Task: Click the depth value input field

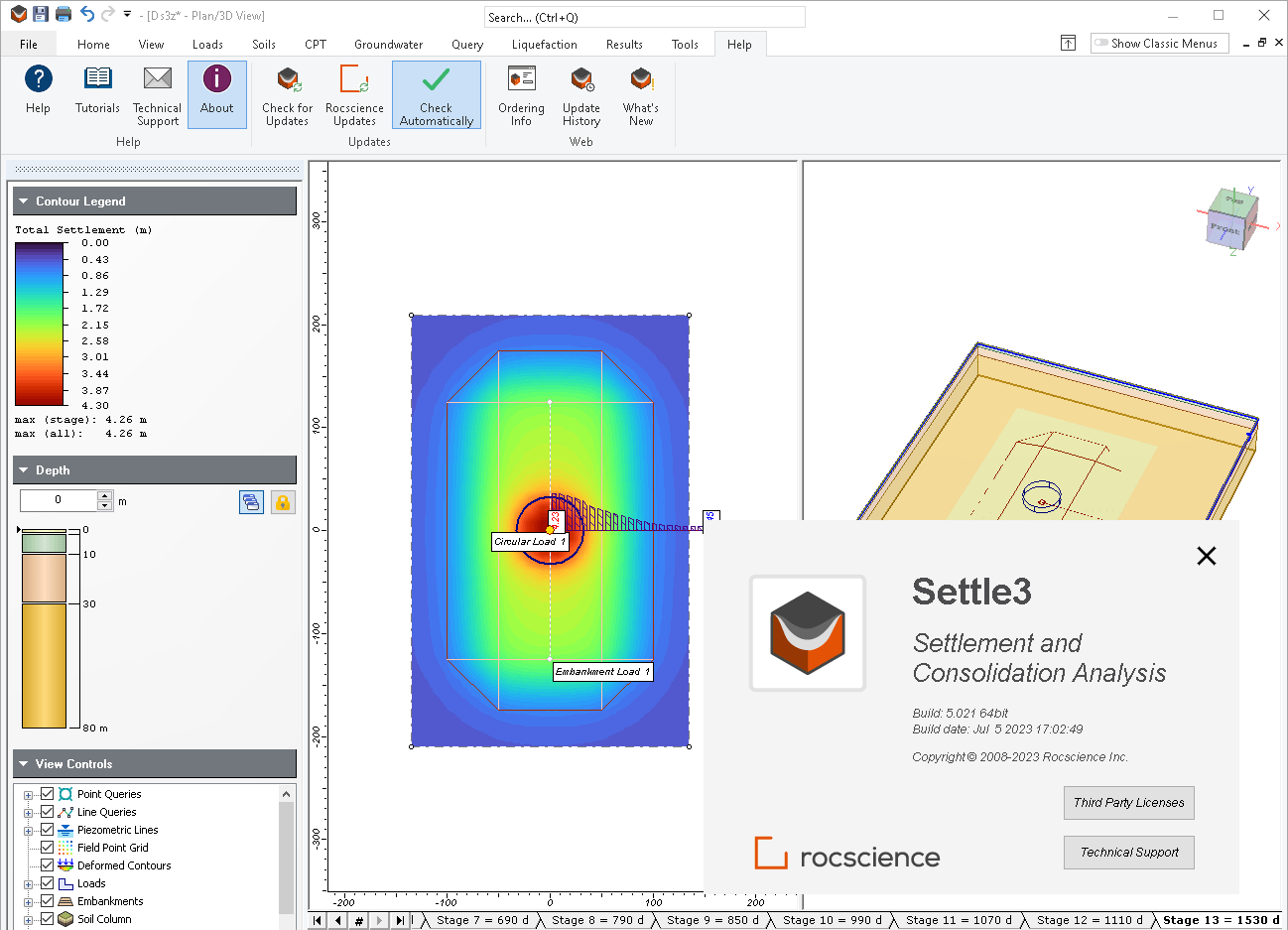Action: pyautogui.click(x=59, y=500)
